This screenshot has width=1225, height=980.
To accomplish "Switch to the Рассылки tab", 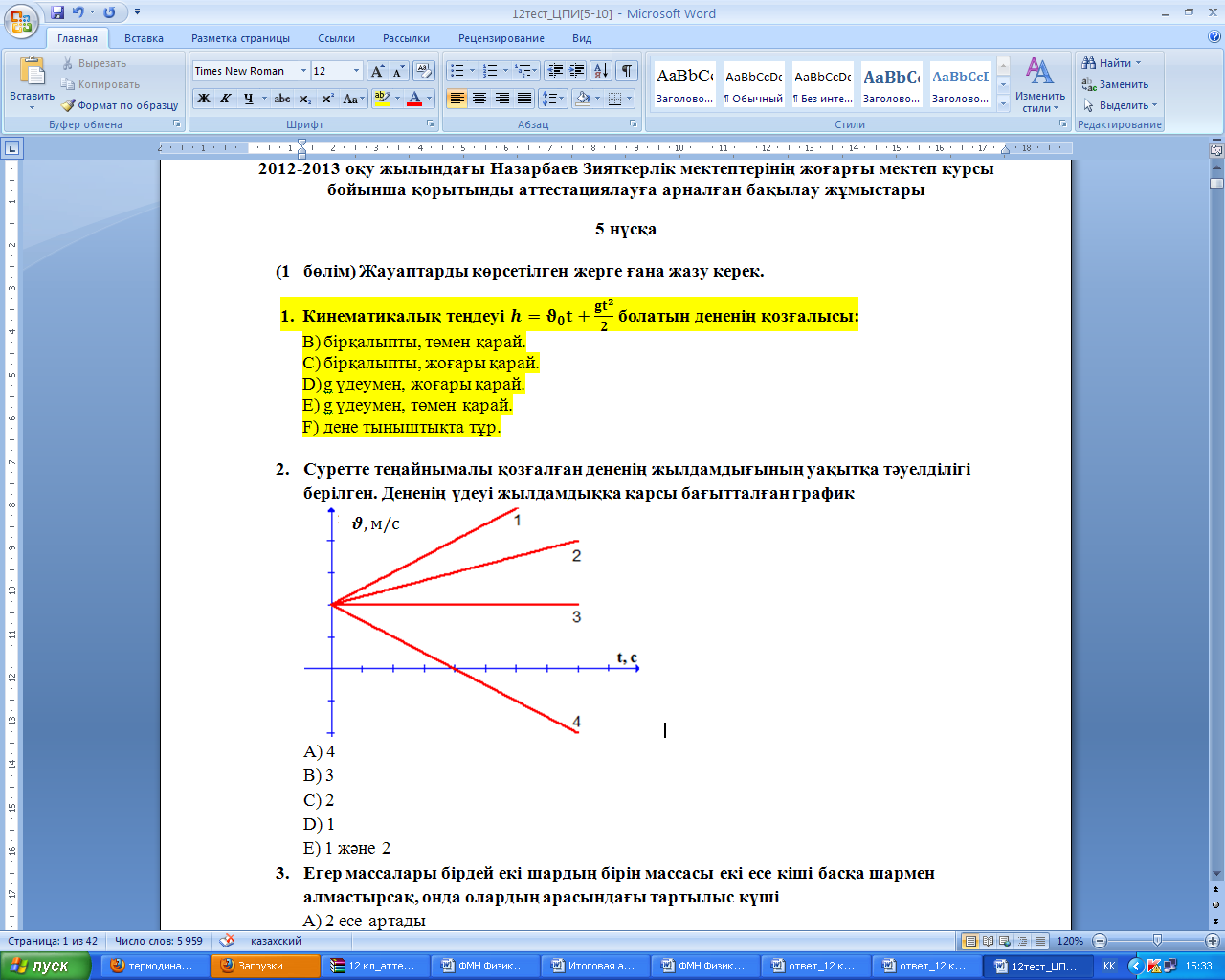I will click(x=406, y=38).
